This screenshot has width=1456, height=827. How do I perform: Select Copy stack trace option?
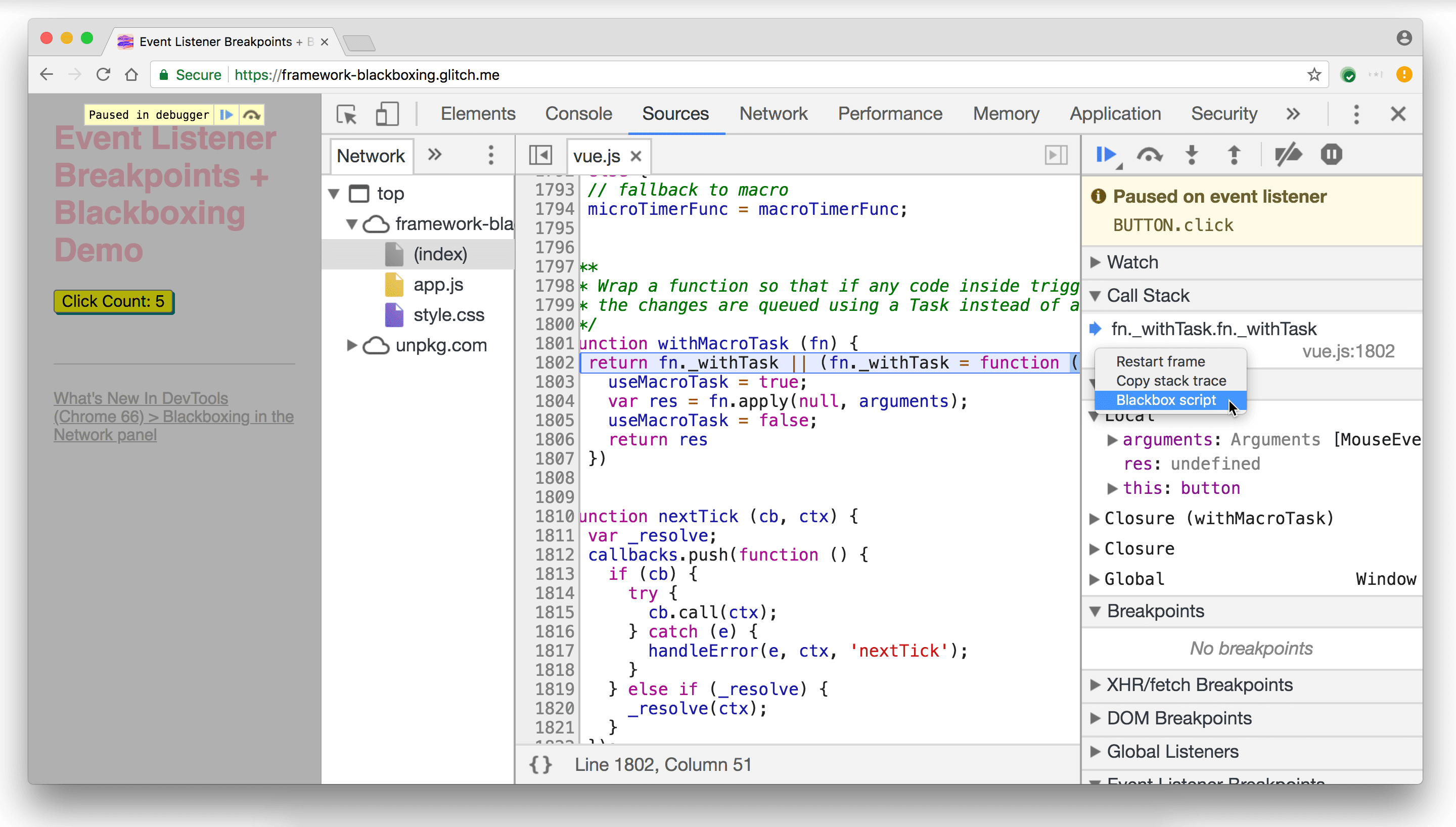click(x=1170, y=380)
